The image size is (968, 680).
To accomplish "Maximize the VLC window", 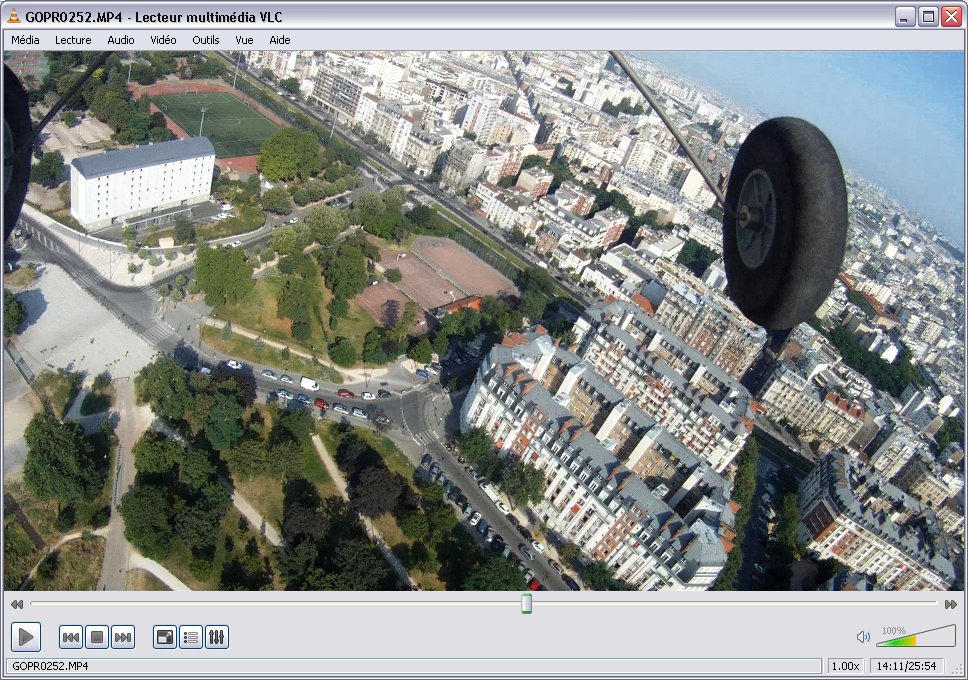I will [x=927, y=17].
